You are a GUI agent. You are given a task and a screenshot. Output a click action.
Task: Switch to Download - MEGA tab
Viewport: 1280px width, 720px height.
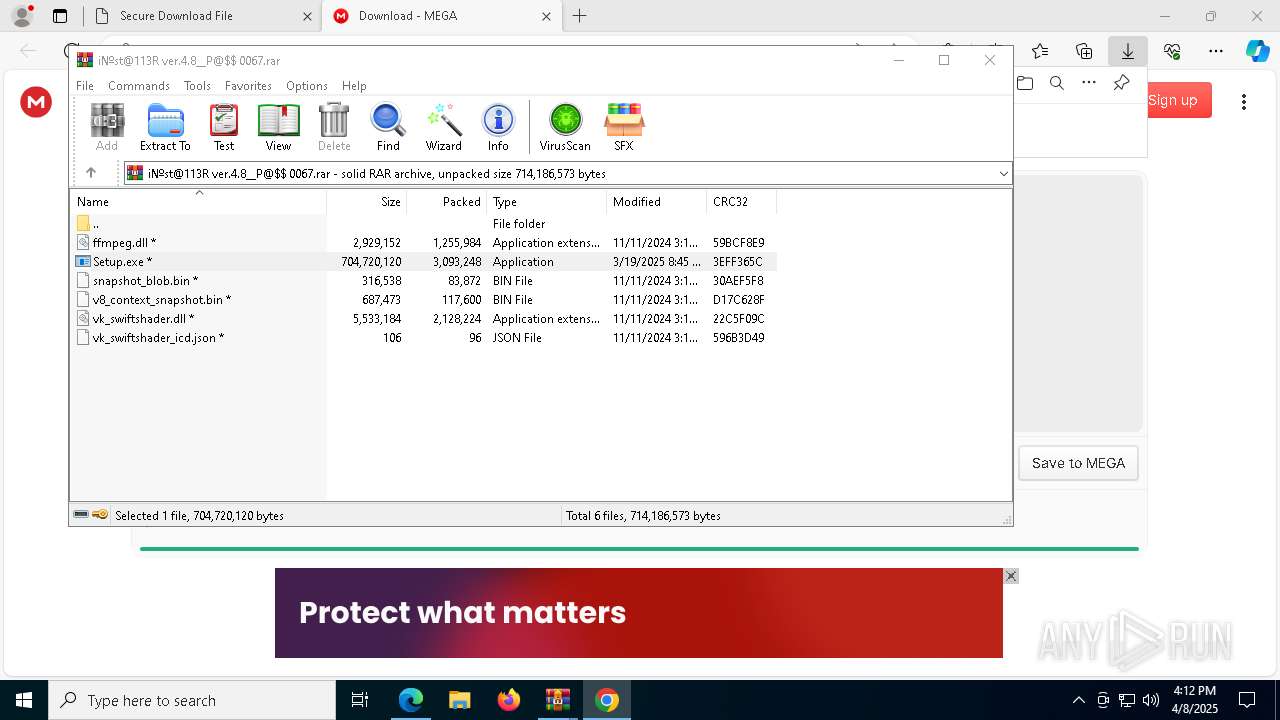442,16
